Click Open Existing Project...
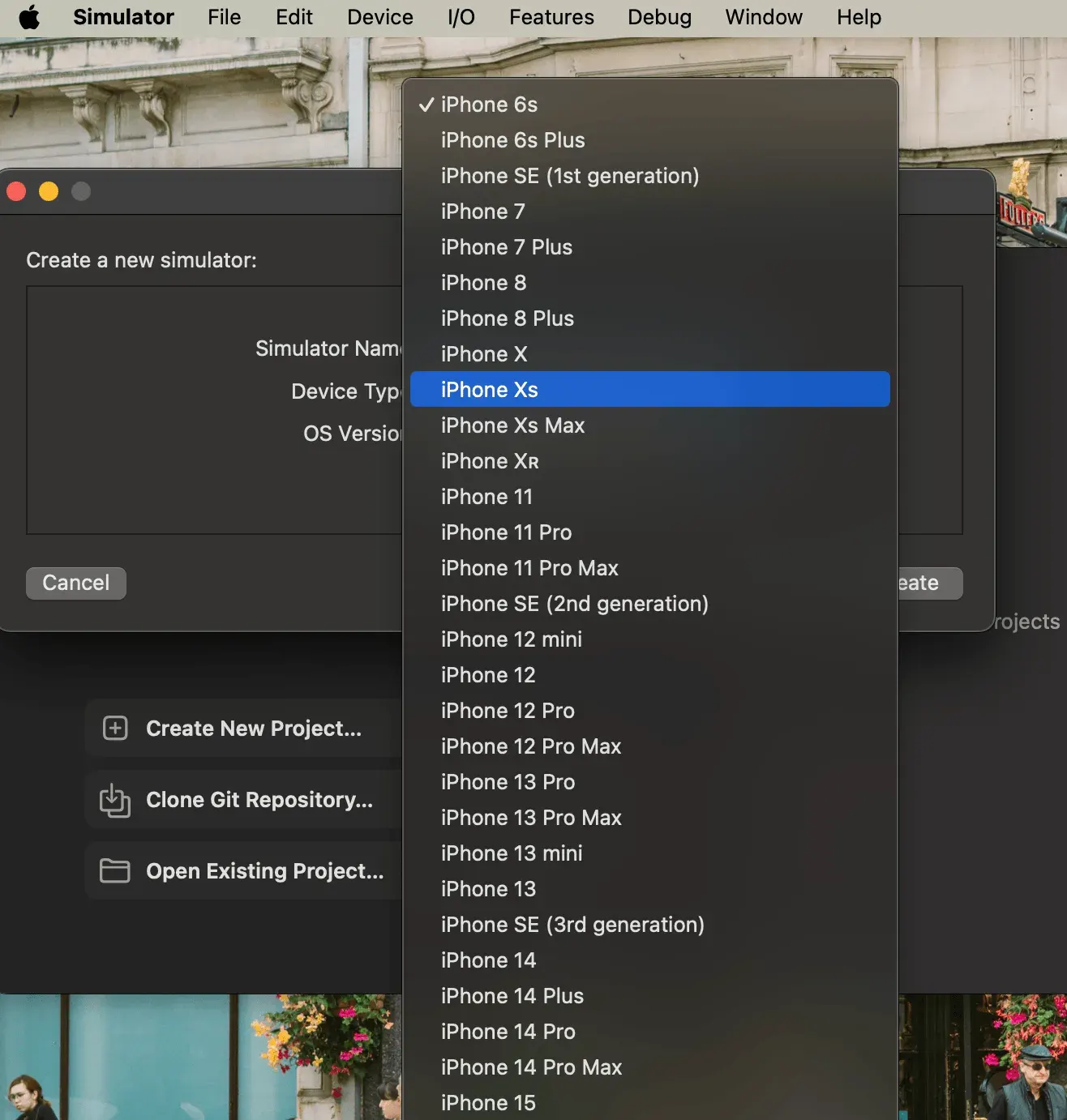This screenshot has width=1067, height=1120. 244,870
